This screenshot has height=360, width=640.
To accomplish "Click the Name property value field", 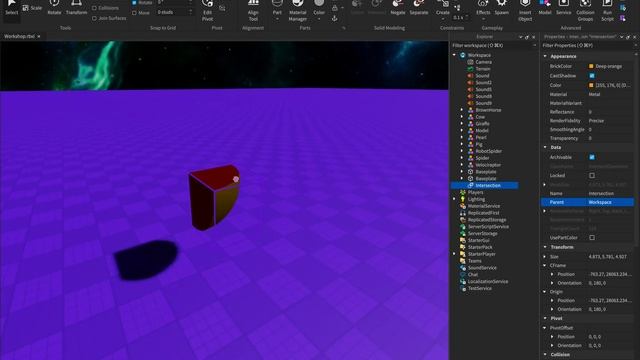I will [611, 193].
